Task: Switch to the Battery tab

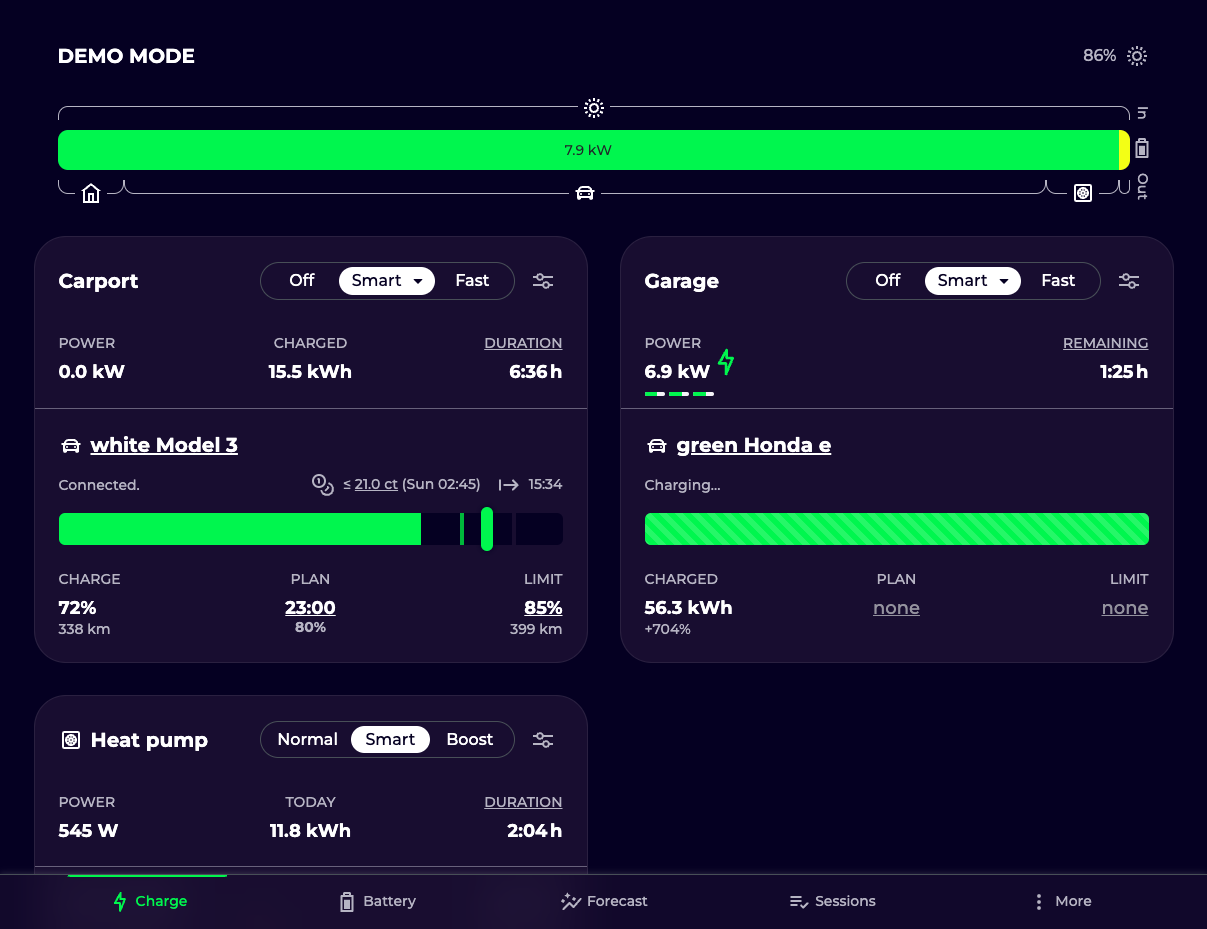Action: coord(377,901)
